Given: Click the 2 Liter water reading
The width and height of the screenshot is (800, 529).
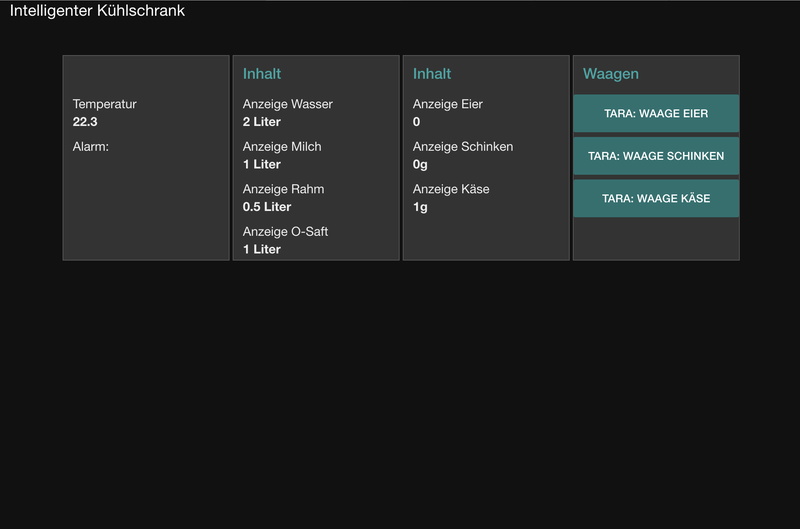Looking at the screenshot, I should (x=262, y=122).
